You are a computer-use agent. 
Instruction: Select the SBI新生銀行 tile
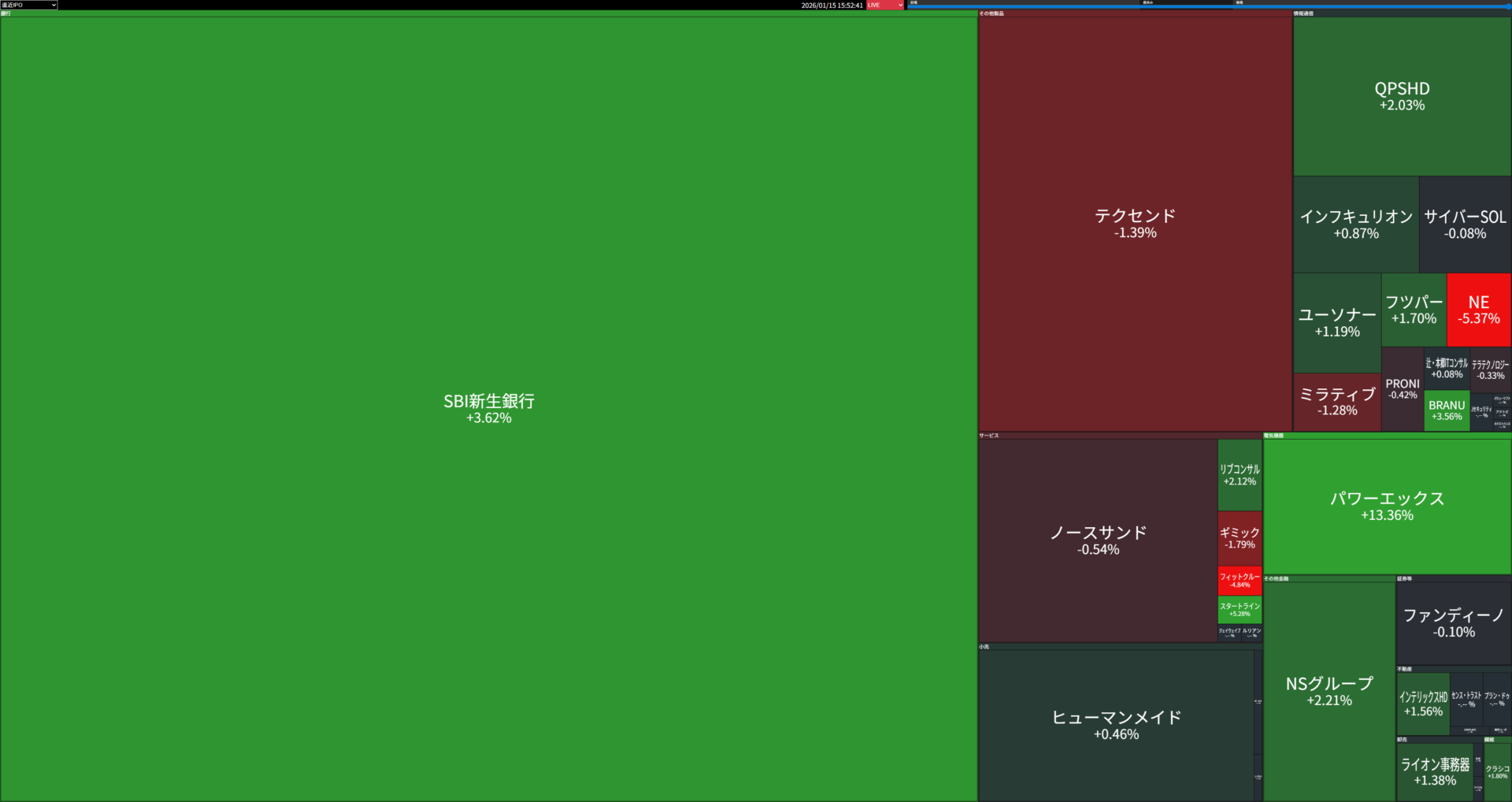click(x=488, y=408)
